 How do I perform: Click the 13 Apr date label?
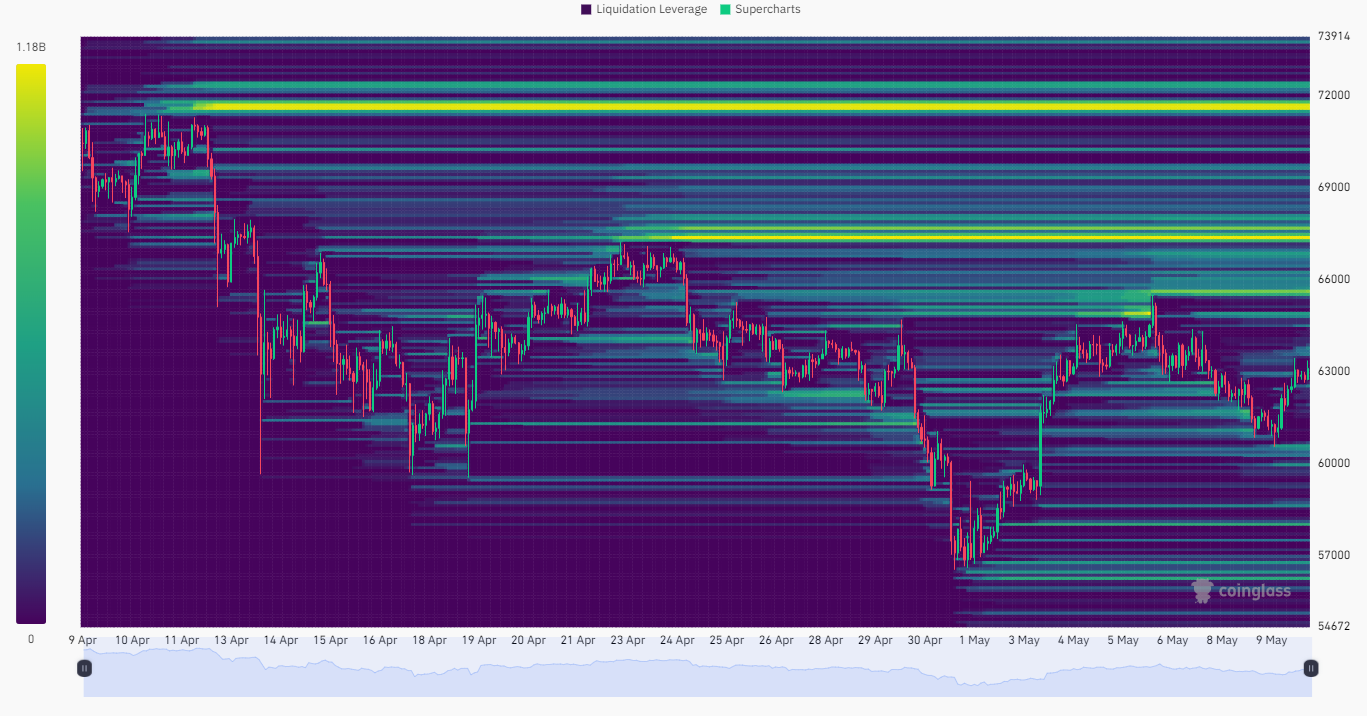(x=231, y=640)
